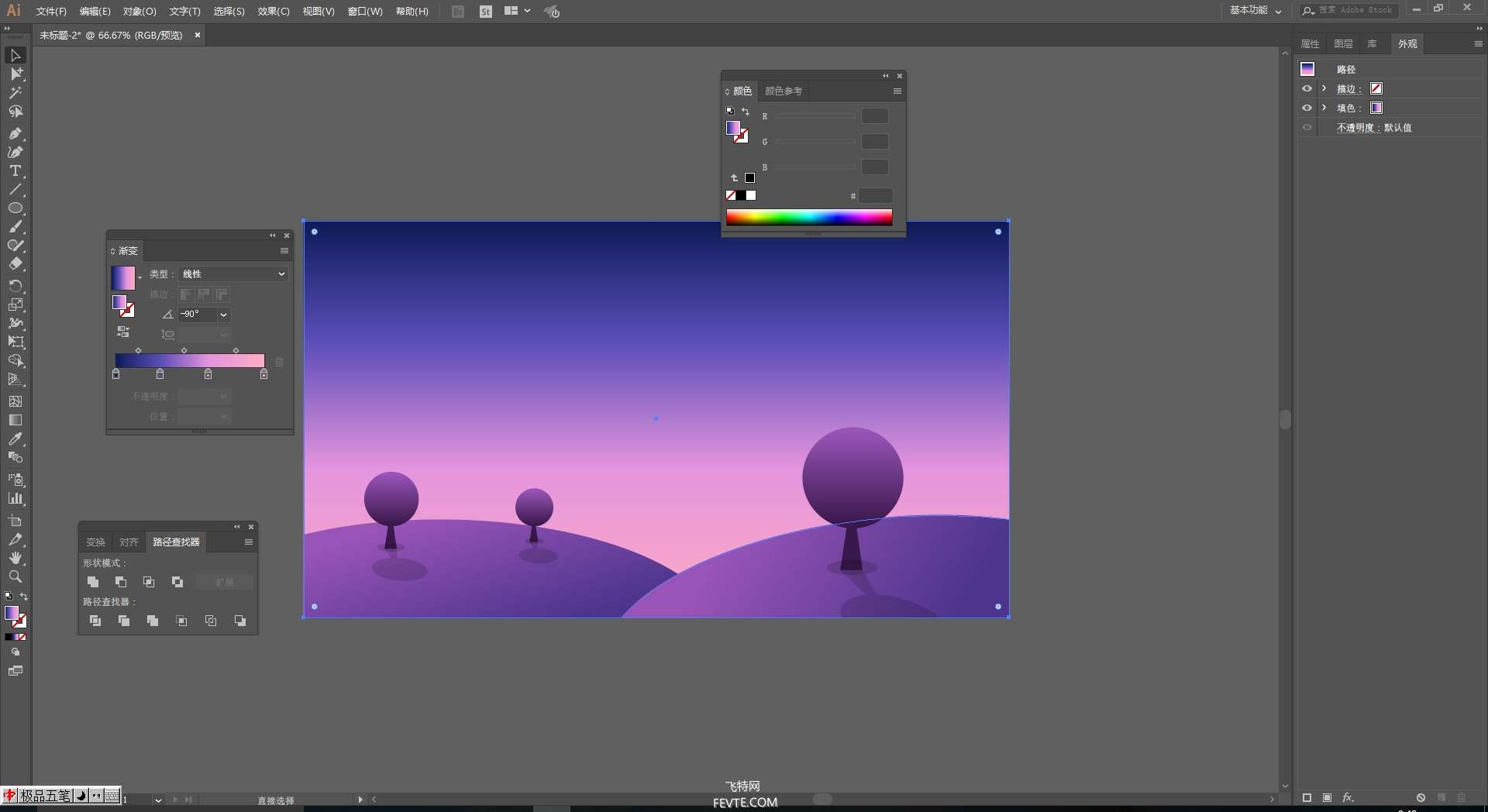Swap fill and stroke in toolbar

click(x=24, y=597)
